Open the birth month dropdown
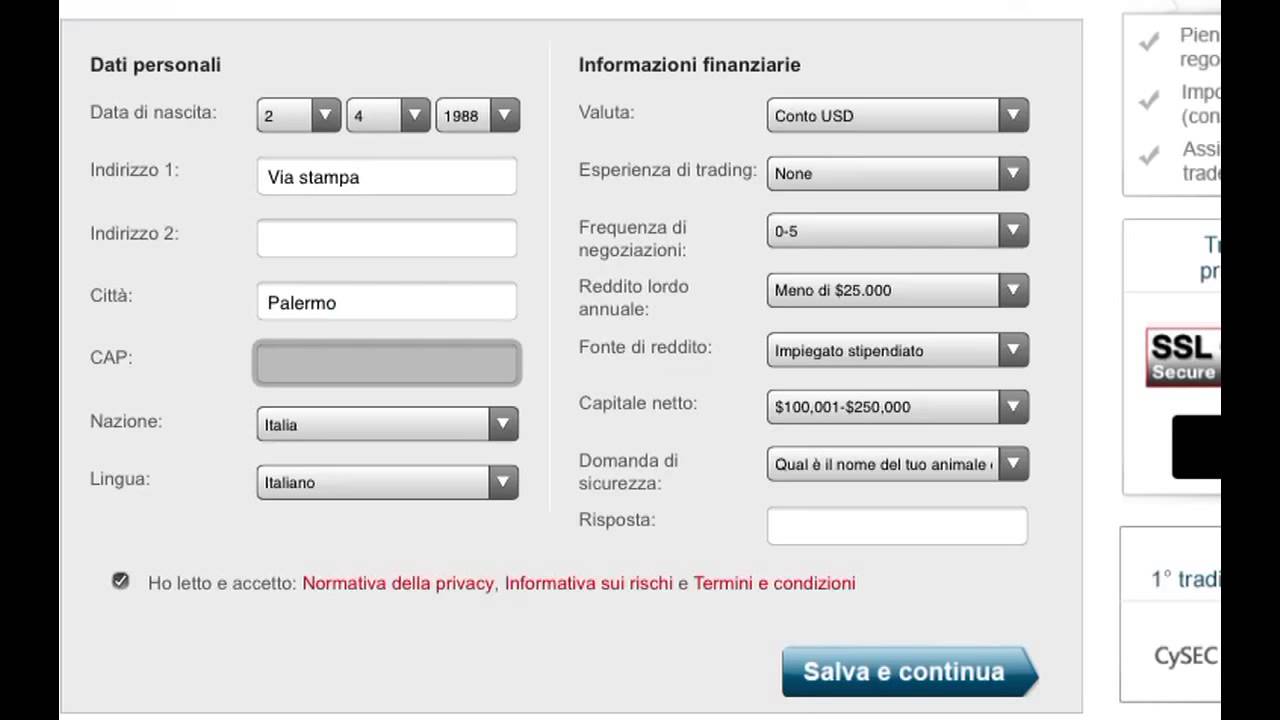Image resolution: width=1280 pixels, height=720 pixels. 388,116
